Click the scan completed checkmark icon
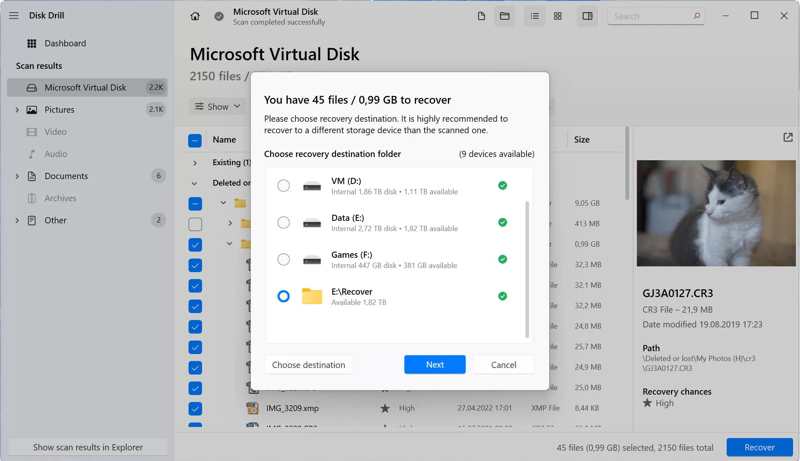Viewport: 800px width, 461px height. point(219,16)
